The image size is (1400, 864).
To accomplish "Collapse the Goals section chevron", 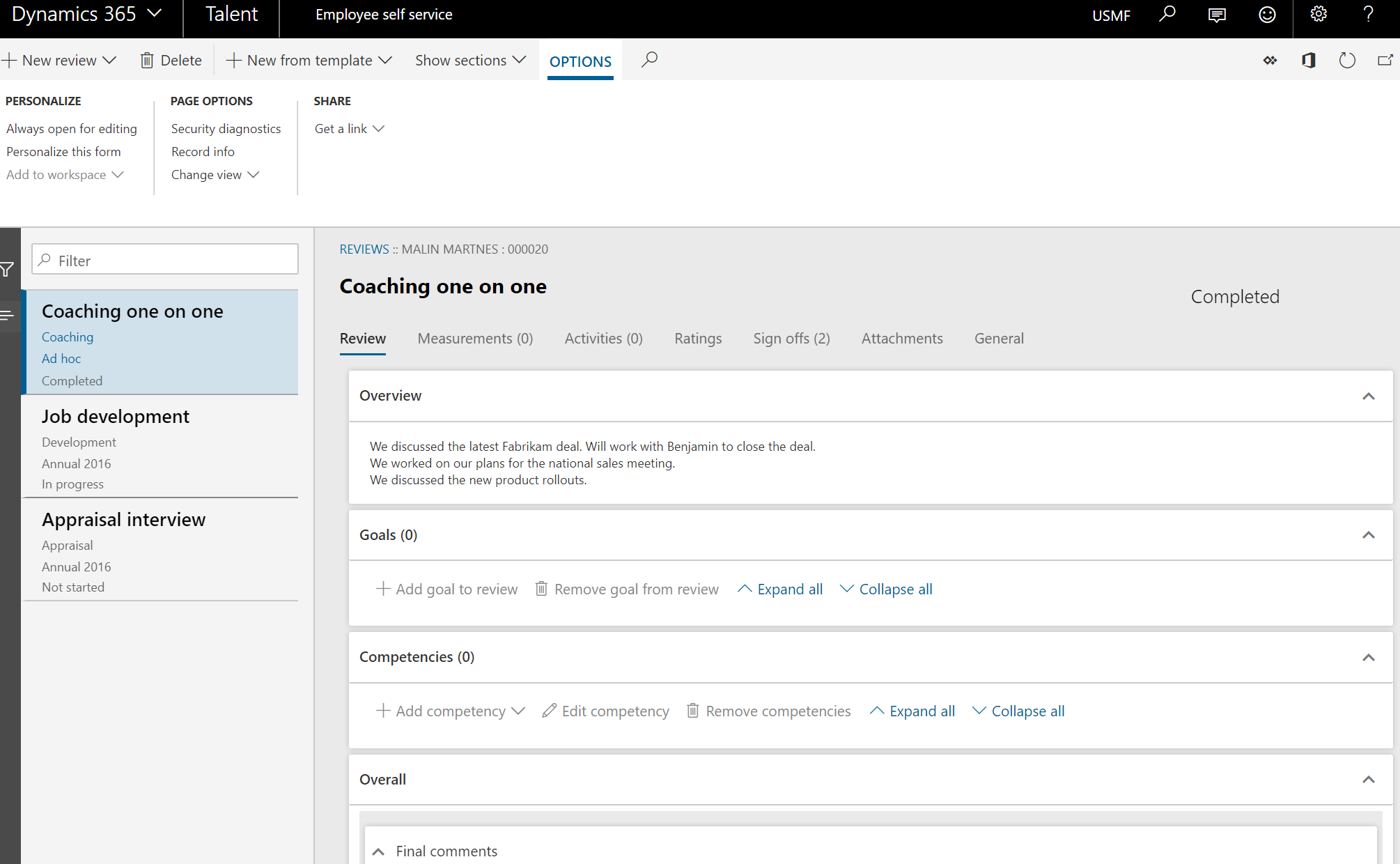I will (x=1369, y=535).
